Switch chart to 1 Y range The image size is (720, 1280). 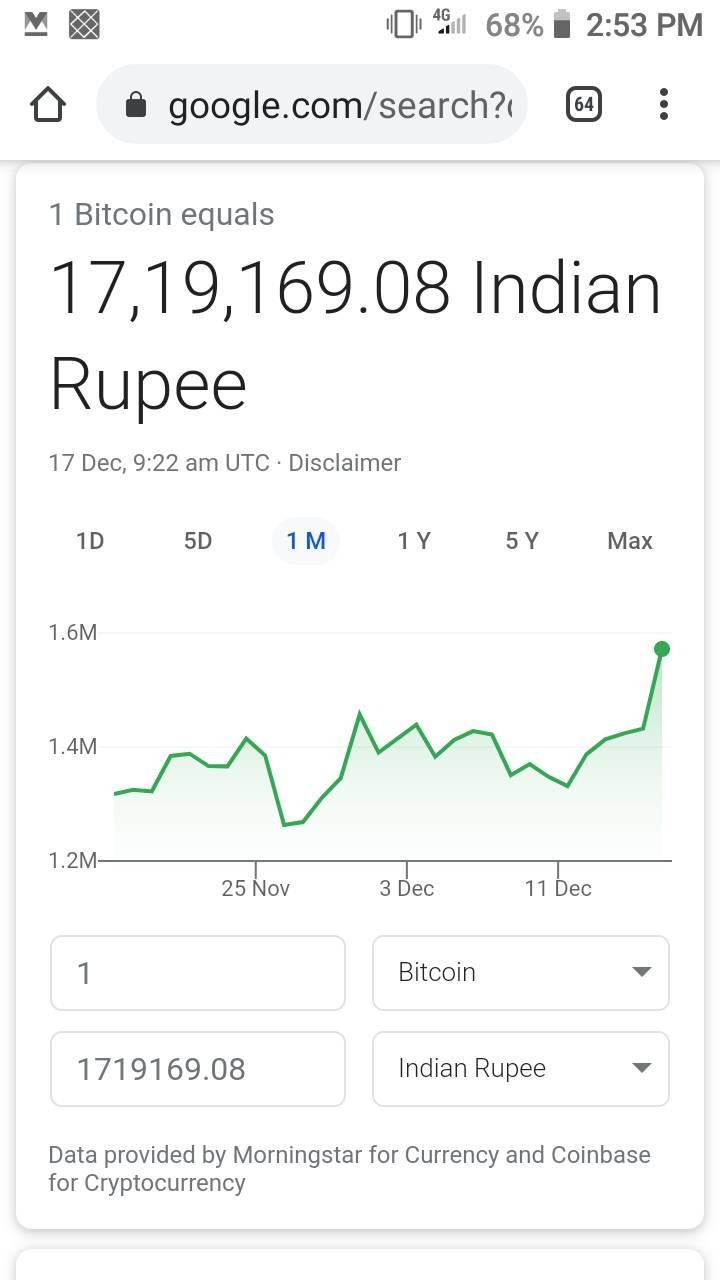tap(414, 541)
